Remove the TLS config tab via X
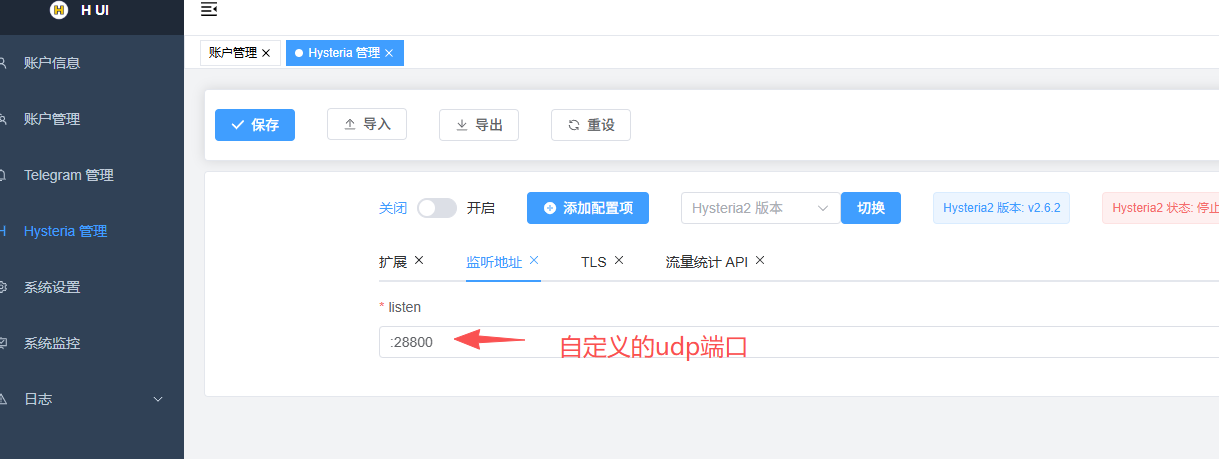This screenshot has width=1219, height=459. (619, 260)
